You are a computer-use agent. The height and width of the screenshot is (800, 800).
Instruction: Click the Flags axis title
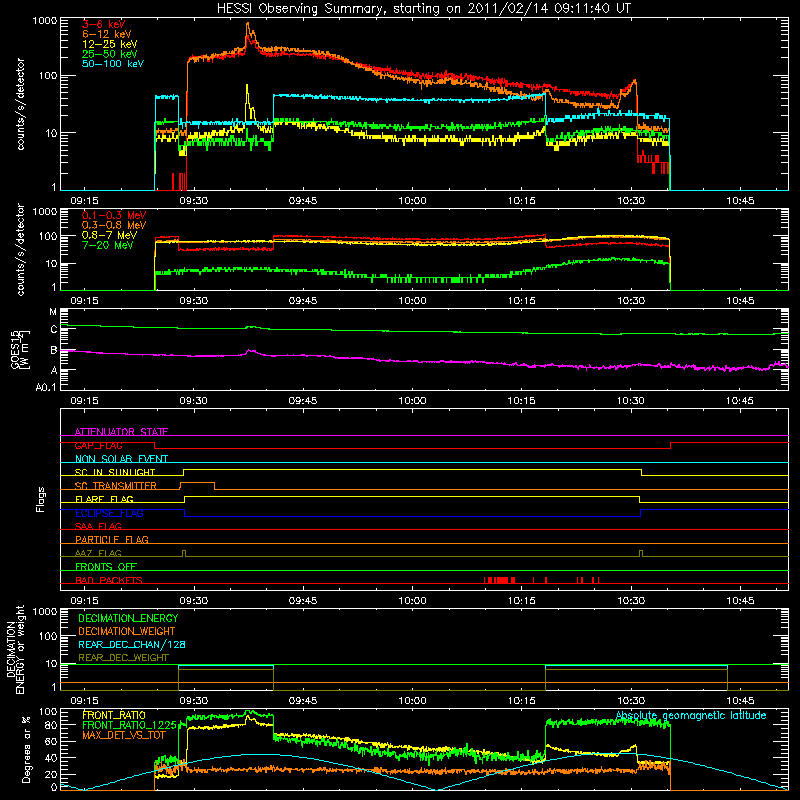click(x=41, y=499)
